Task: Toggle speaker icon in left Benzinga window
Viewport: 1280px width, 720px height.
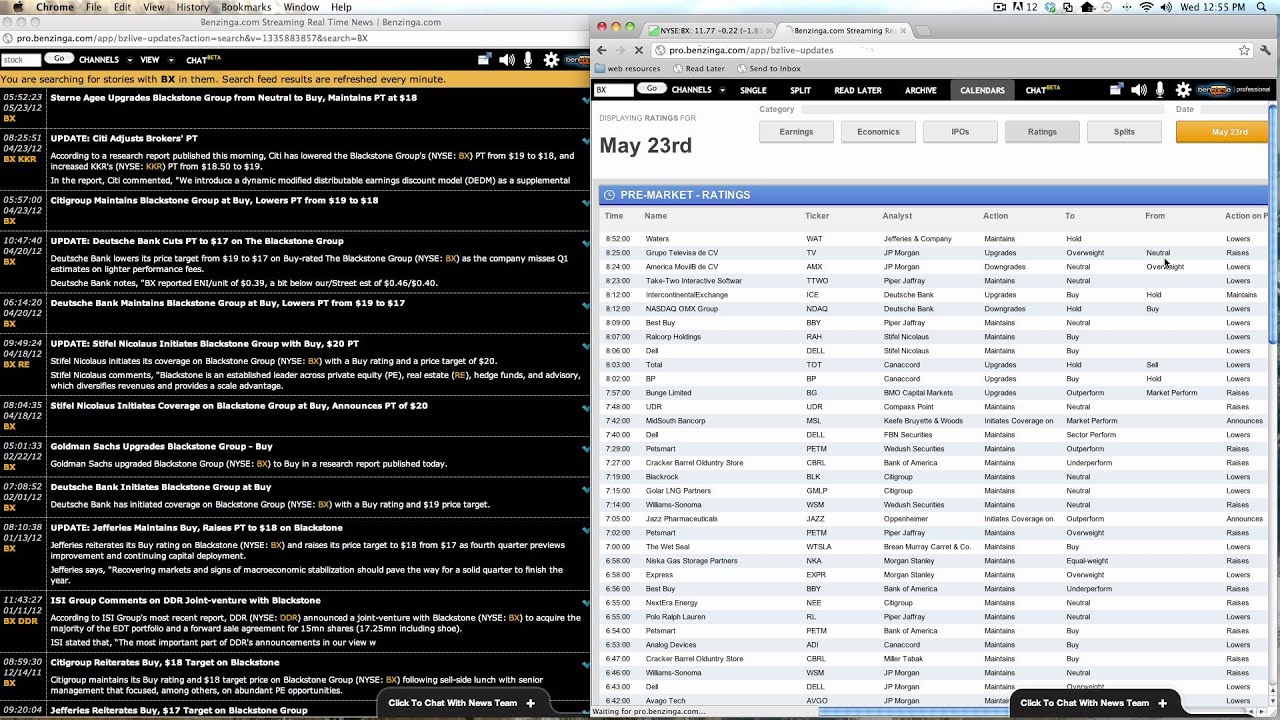Action: coord(507,60)
